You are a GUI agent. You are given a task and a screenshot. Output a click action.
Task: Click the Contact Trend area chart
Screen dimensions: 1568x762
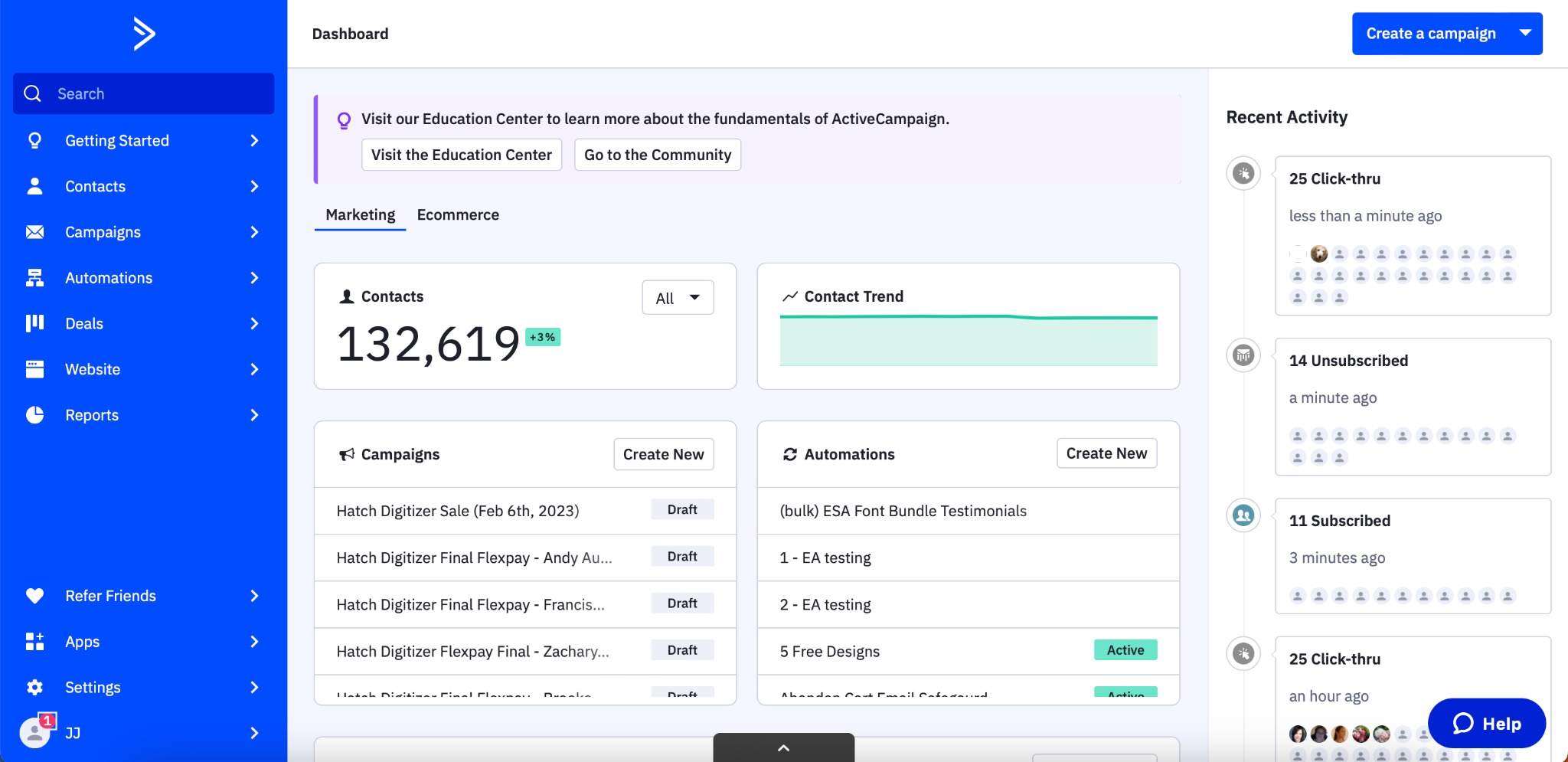coord(969,340)
